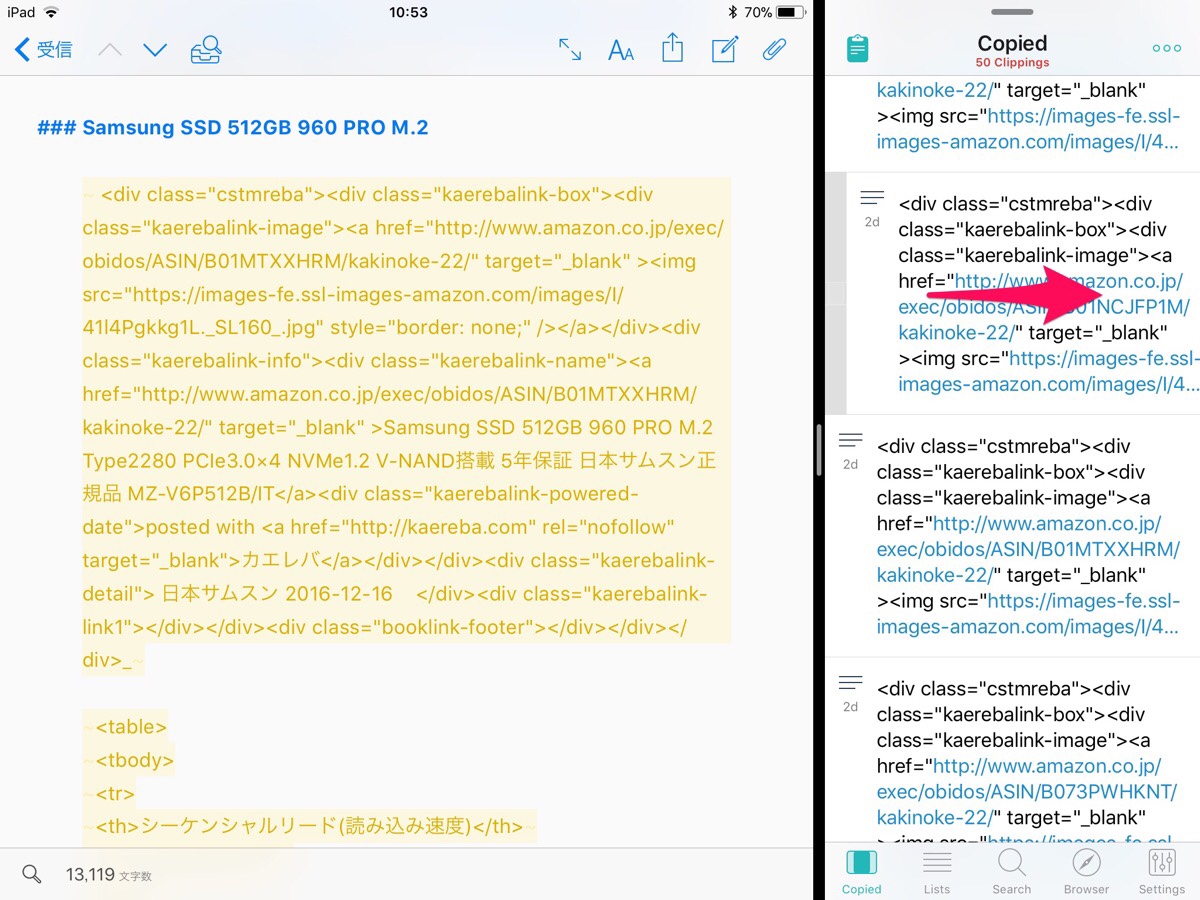1200x900 pixels.
Task: Jump to next message with down arrow
Action: coord(155,50)
